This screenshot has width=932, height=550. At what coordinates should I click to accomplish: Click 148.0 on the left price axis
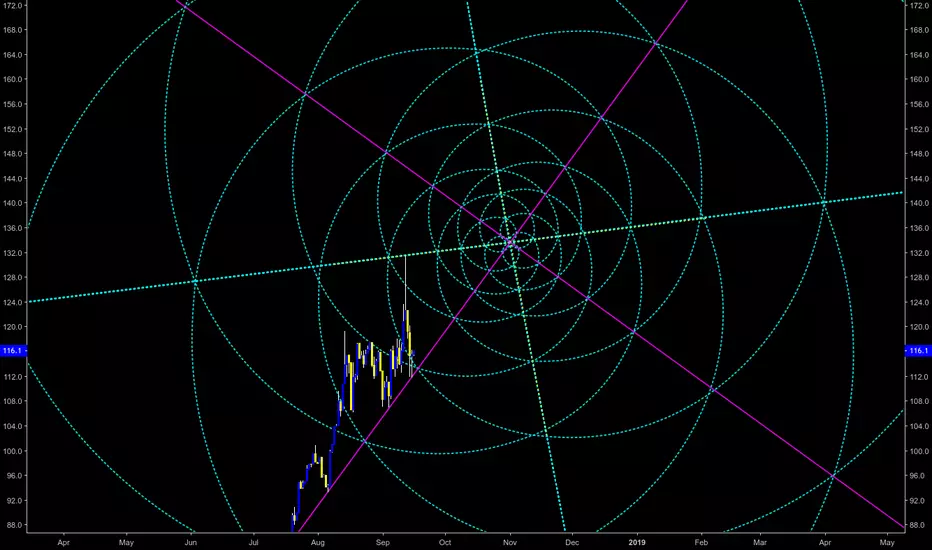(x=13, y=153)
